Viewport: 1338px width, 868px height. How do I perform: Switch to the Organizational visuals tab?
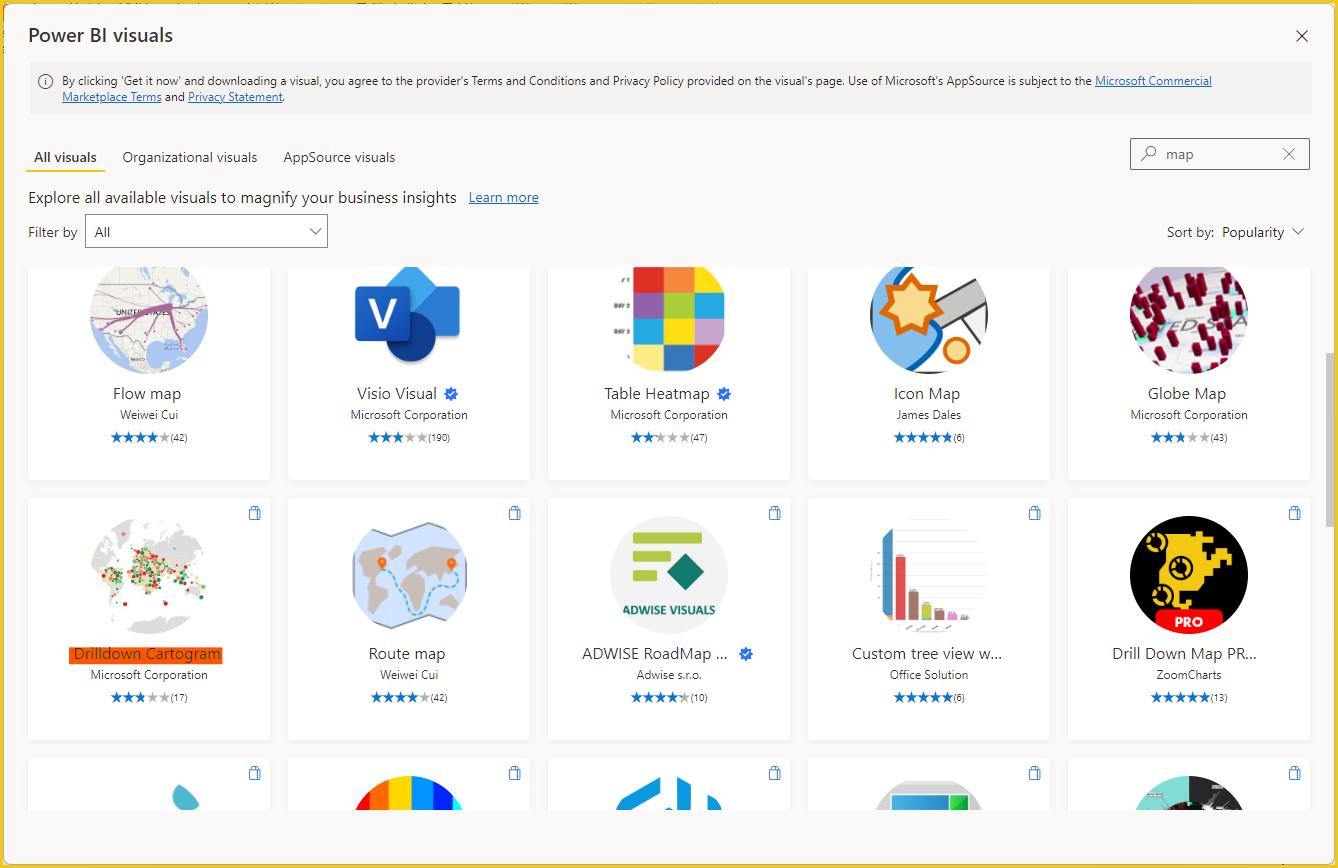(190, 157)
